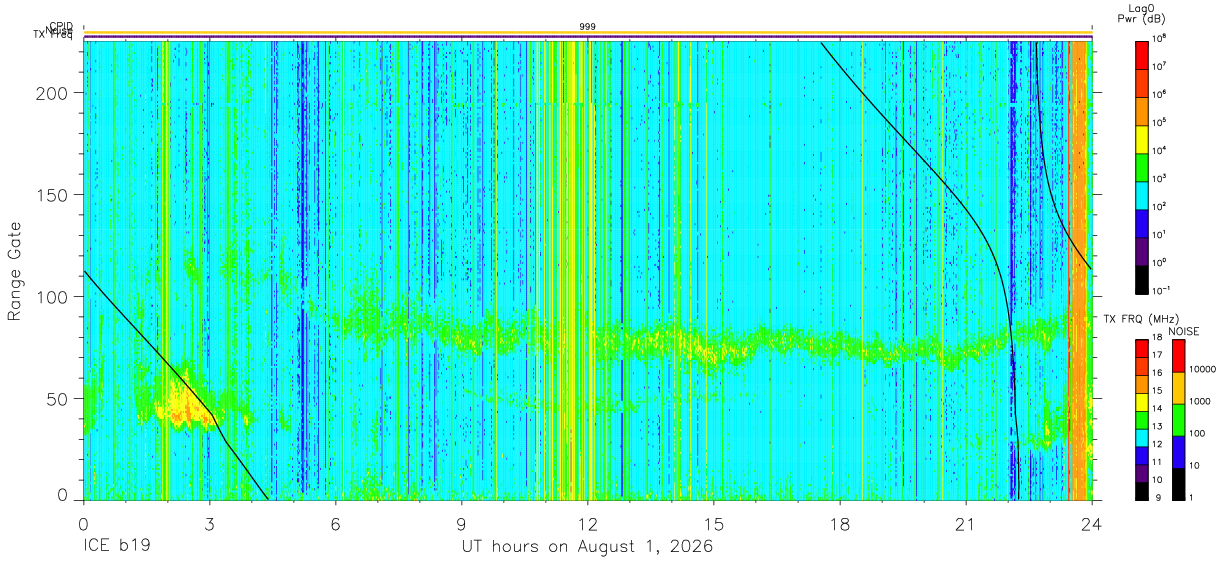Screen dimensions: 1228x567
Task: Click the 'UT hours on August 1, 2026' label
Action: pyautogui.click(x=587, y=546)
